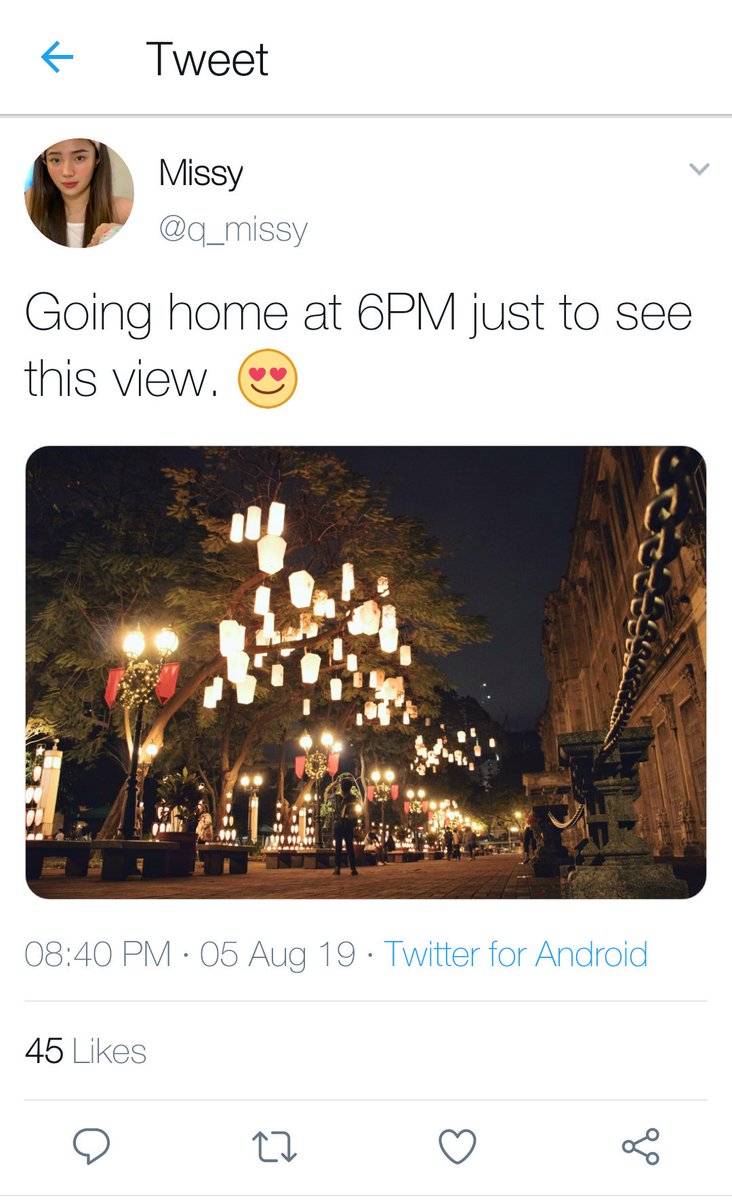Viewport: 732px width, 1200px height.
Task: Select the Tweet header title
Action: coord(207,59)
